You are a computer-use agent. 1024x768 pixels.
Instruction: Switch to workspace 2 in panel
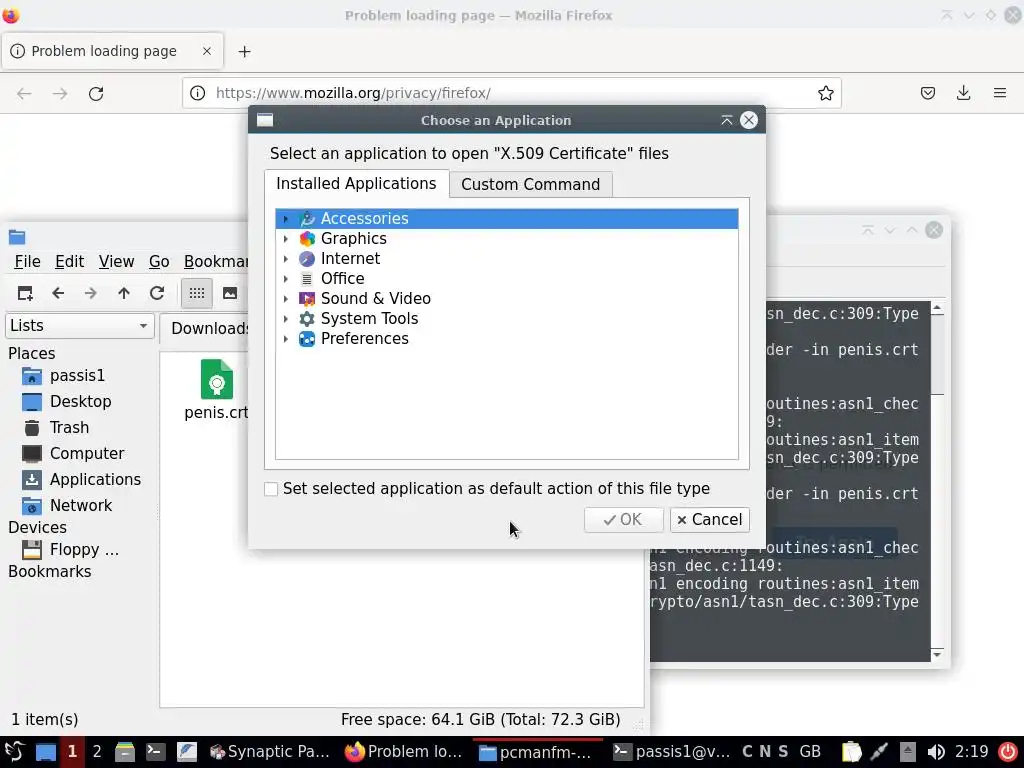click(97, 752)
